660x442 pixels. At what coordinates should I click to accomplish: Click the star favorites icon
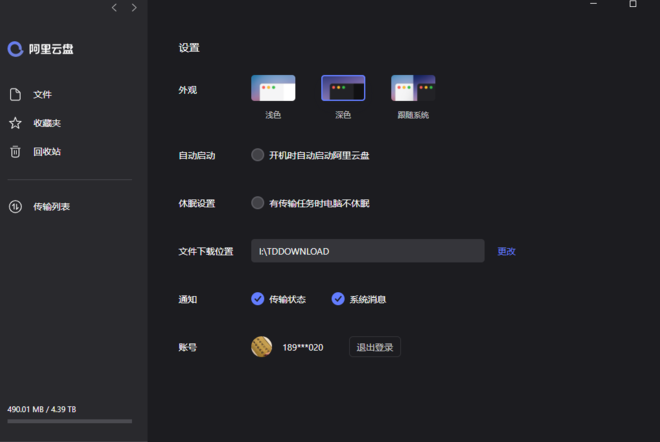point(15,123)
